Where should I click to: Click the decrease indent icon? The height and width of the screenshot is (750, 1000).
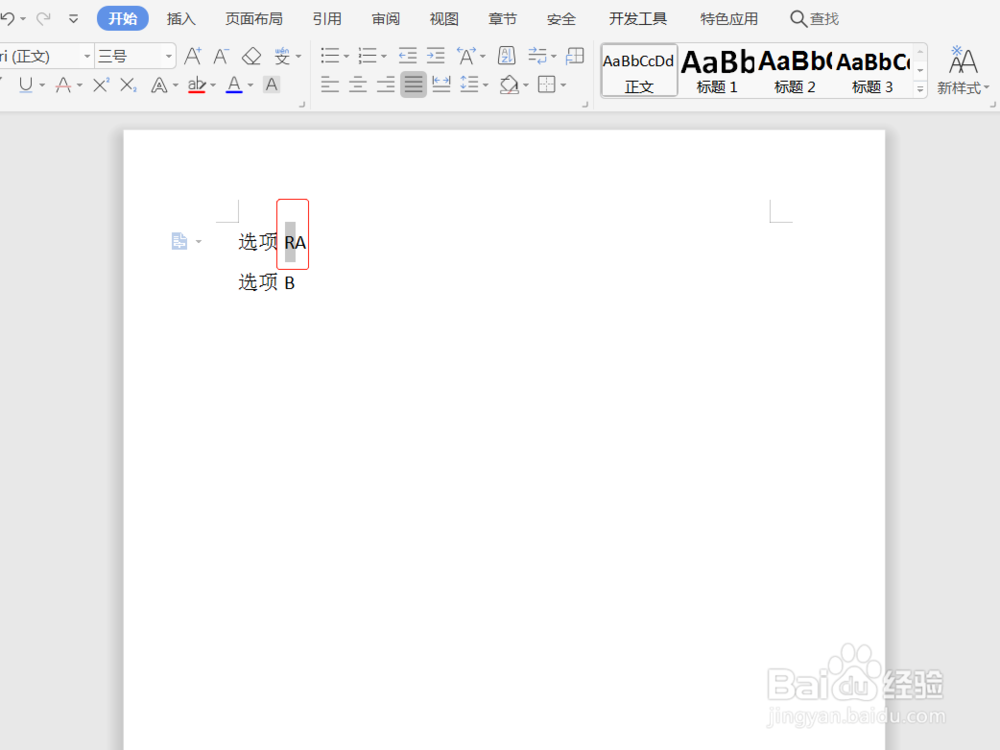point(408,56)
